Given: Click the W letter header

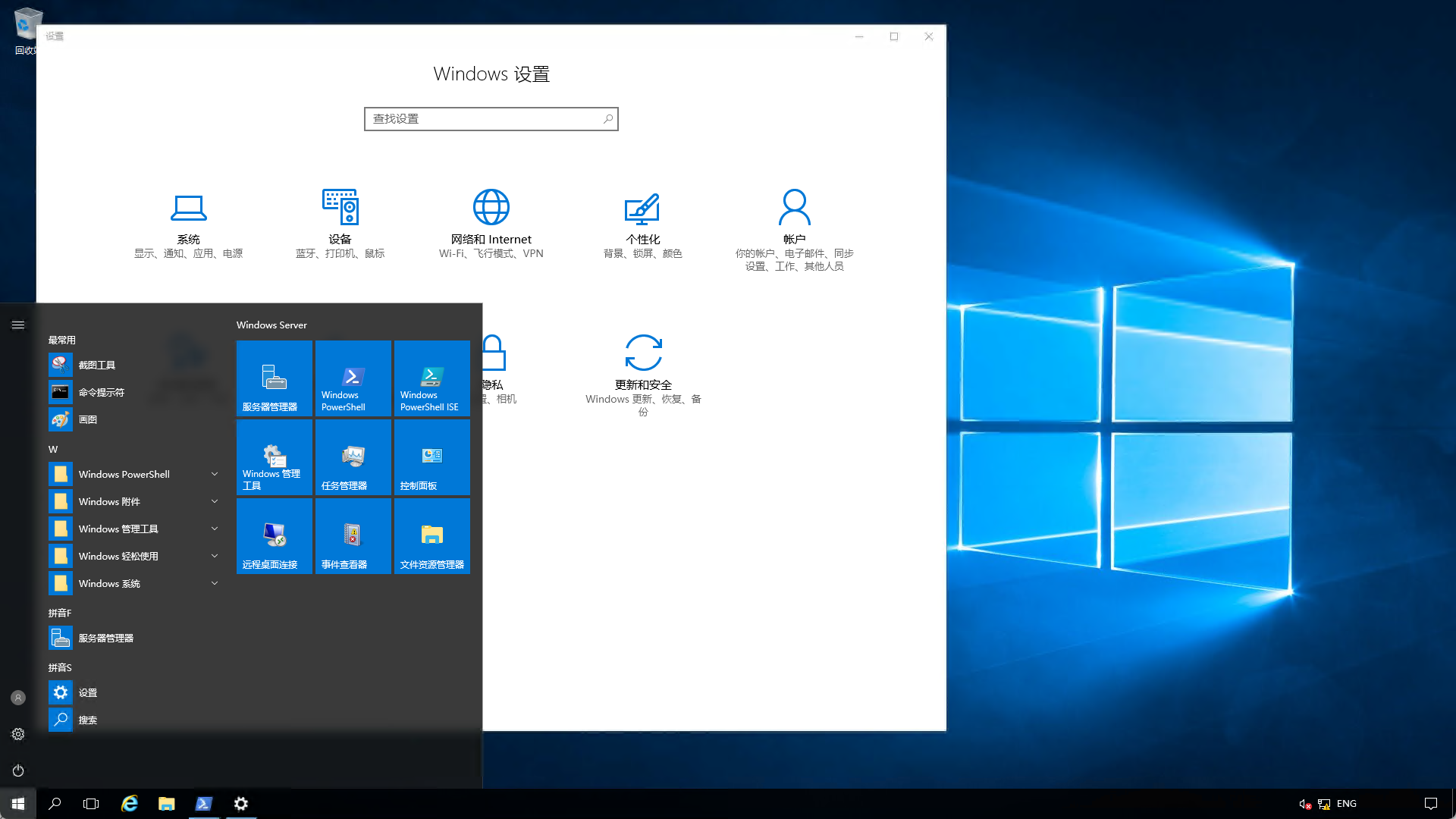Looking at the screenshot, I should click(53, 449).
